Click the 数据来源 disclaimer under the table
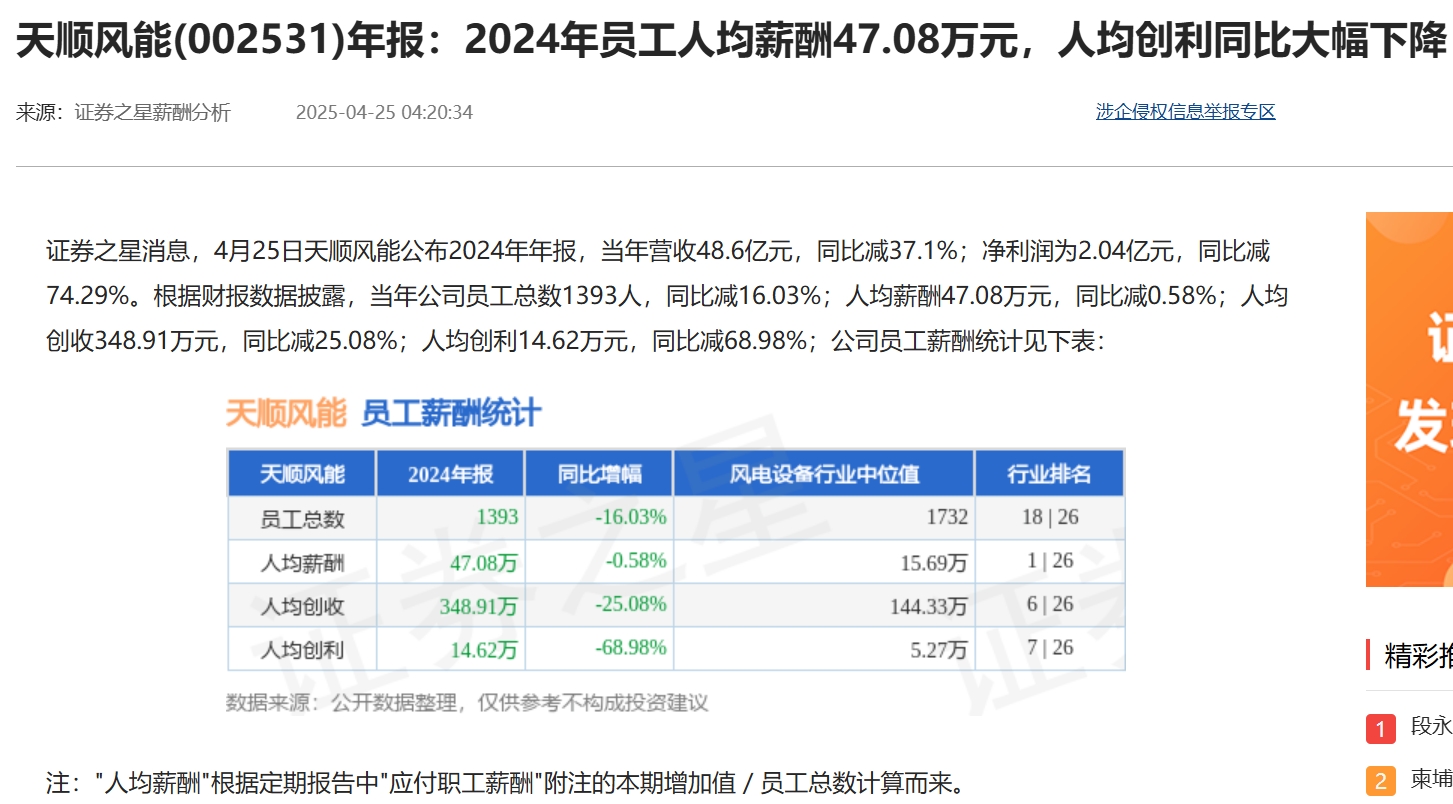 click(467, 703)
